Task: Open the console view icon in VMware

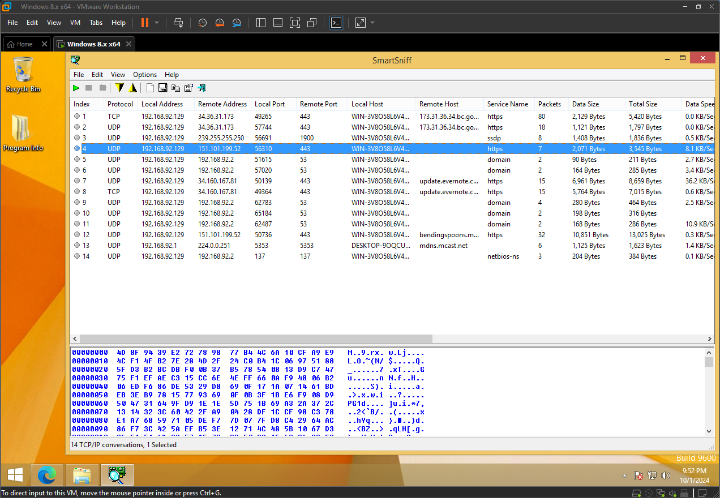Action: [x=336, y=22]
